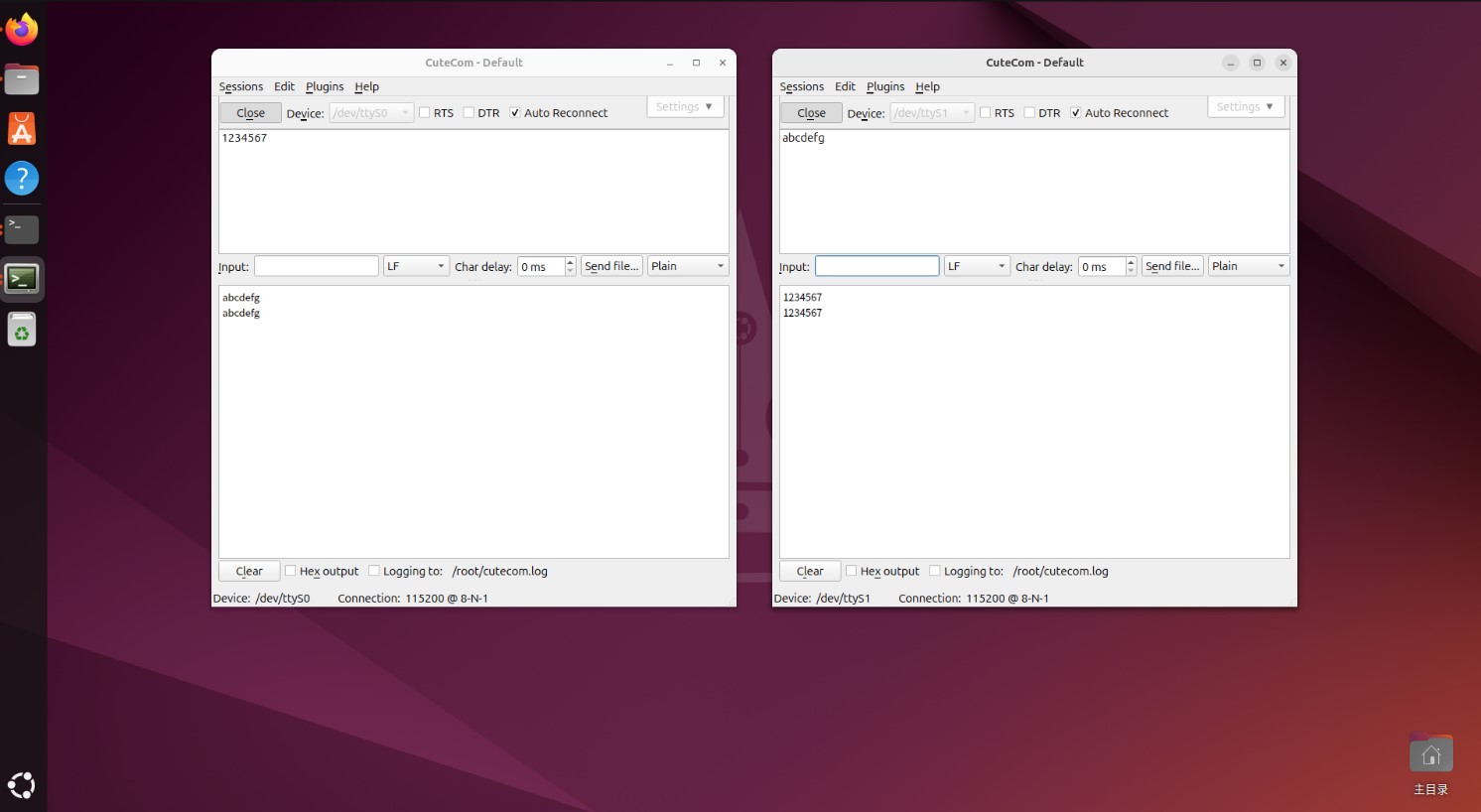Open the /dev/ttyS1 device dropdown
Viewport: 1481px width, 812px height.
[932, 113]
